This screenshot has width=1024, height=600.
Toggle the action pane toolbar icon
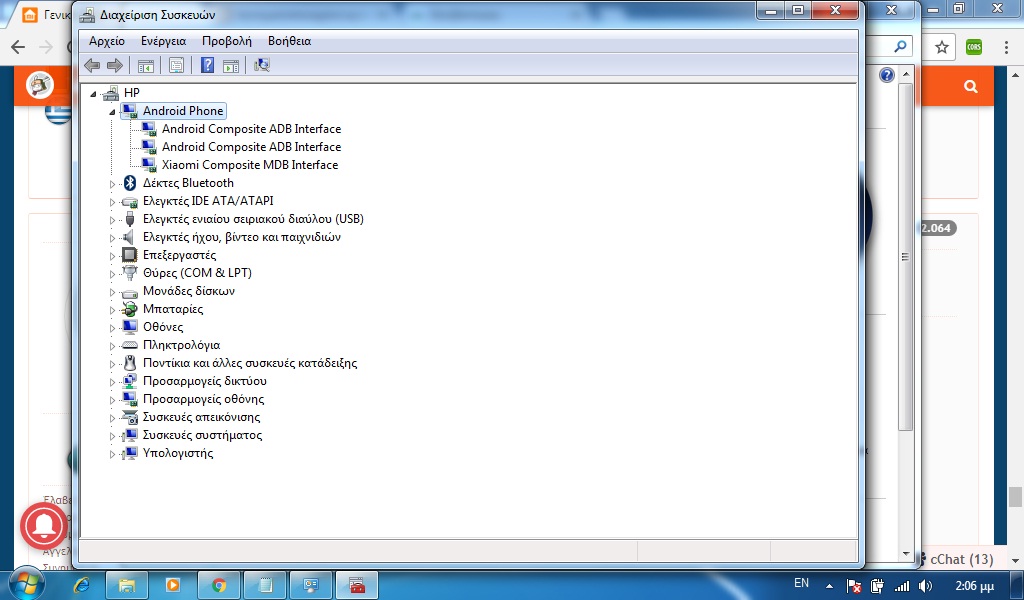coord(231,65)
